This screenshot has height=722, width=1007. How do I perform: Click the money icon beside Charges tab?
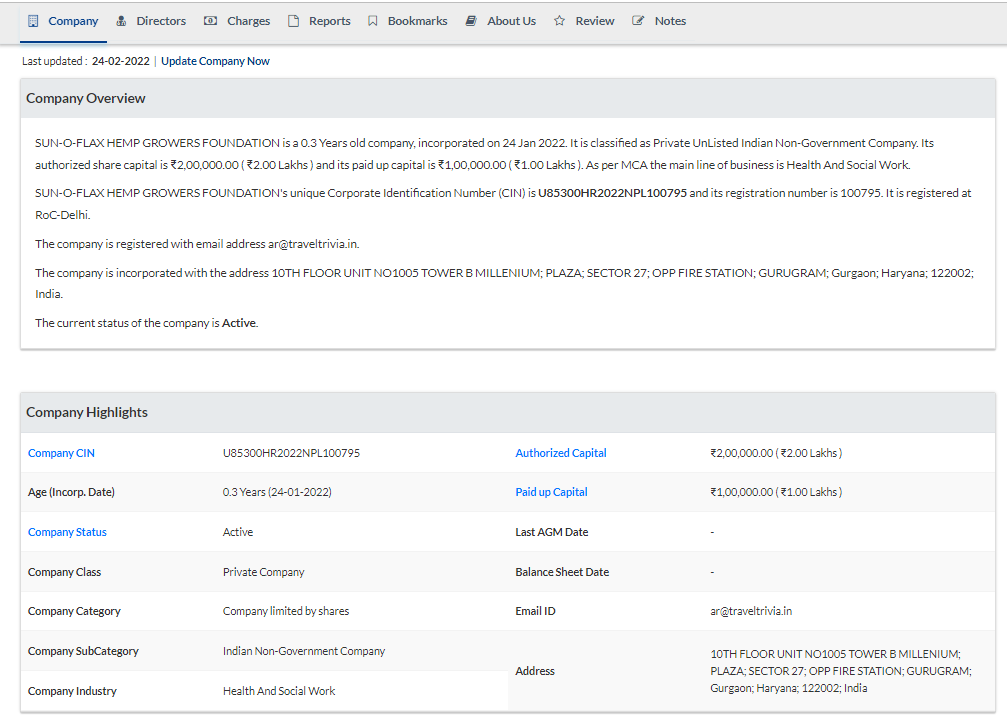[210, 21]
